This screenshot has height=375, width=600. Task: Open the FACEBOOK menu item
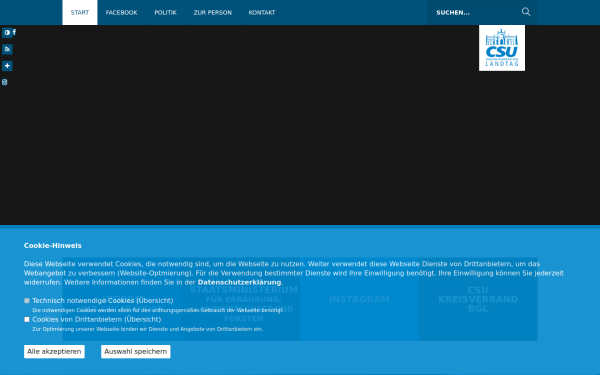point(121,13)
